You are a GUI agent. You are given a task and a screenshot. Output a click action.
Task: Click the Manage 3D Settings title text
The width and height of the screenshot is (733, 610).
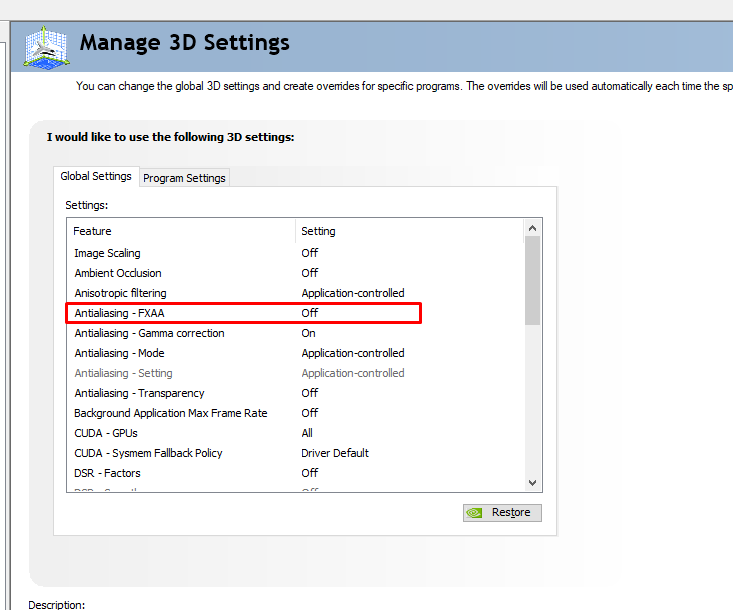(x=185, y=43)
